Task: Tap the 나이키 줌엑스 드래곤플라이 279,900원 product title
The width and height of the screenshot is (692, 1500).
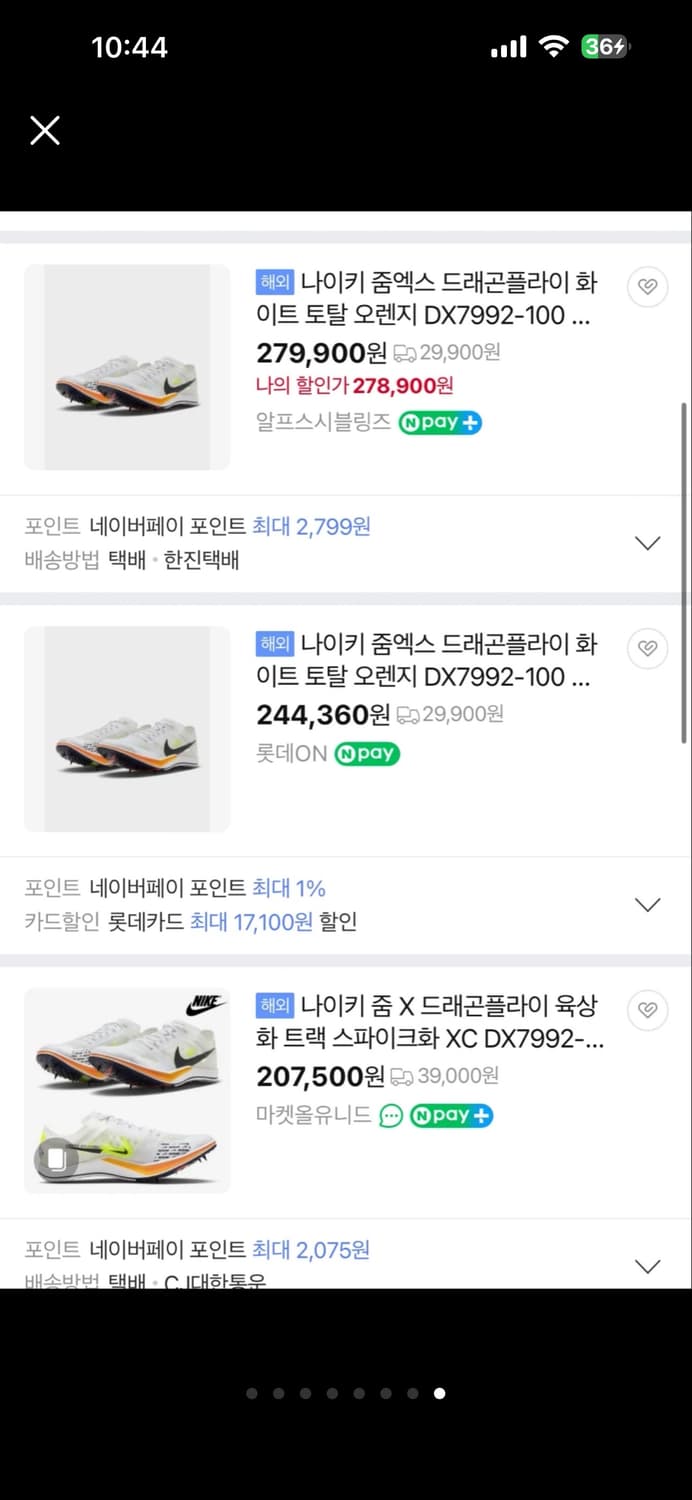Action: pyautogui.click(x=430, y=298)
